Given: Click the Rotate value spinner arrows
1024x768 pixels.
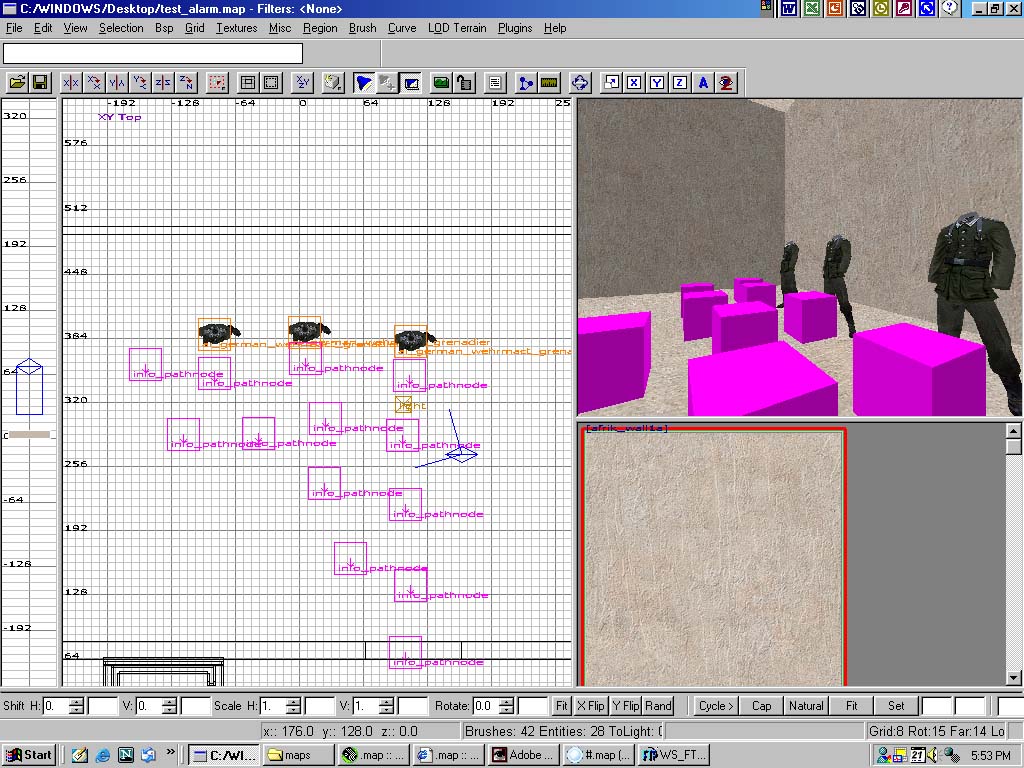Looking at the screenshot, I should pyautogui.click(x=506, y=706).
